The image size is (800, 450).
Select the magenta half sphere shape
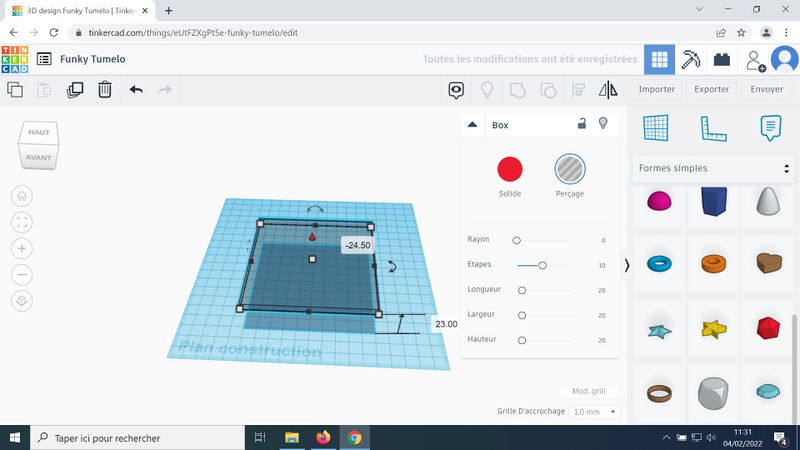(659, 201)
